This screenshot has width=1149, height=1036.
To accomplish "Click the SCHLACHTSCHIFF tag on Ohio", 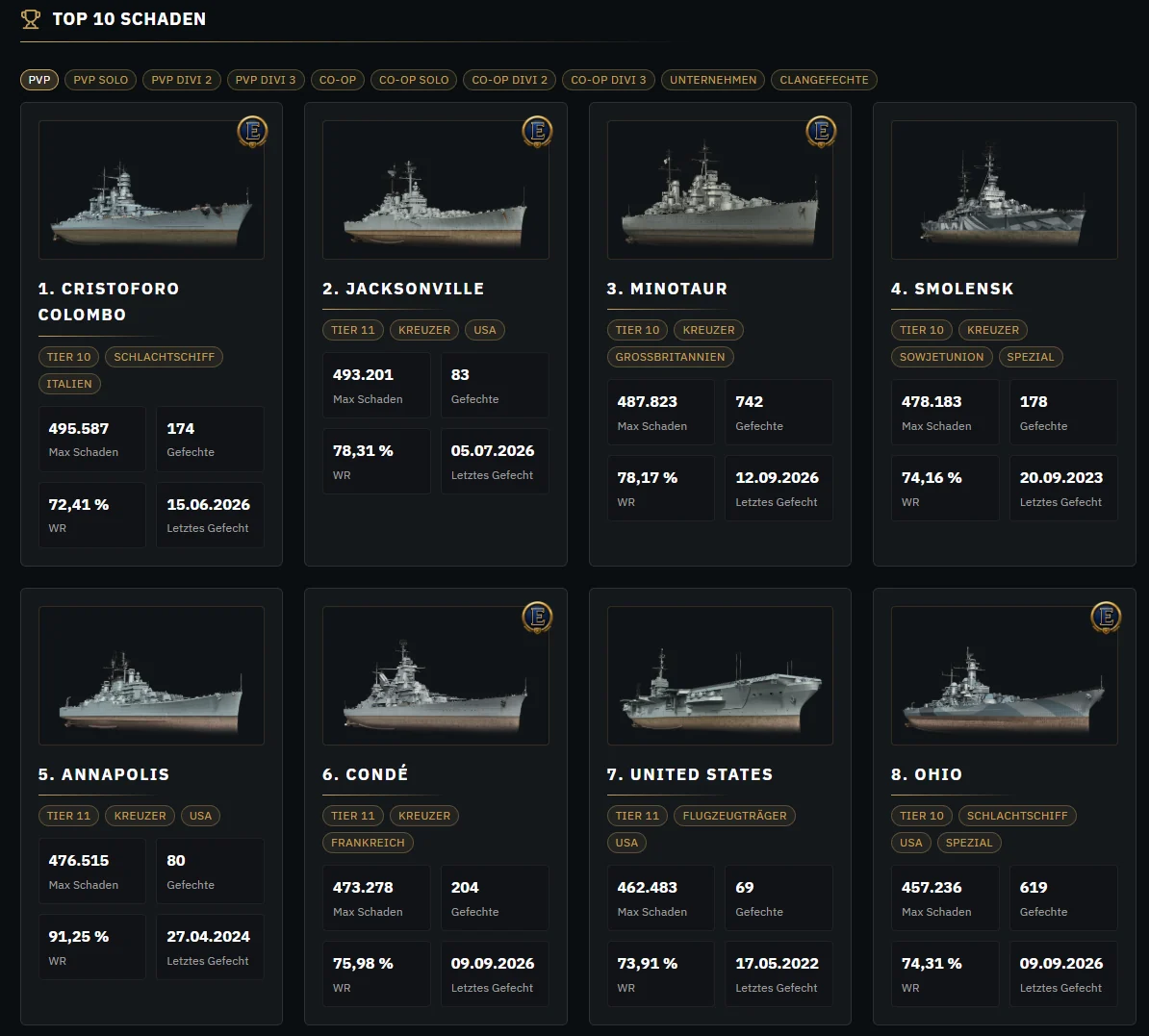I will click(1017, 816).
